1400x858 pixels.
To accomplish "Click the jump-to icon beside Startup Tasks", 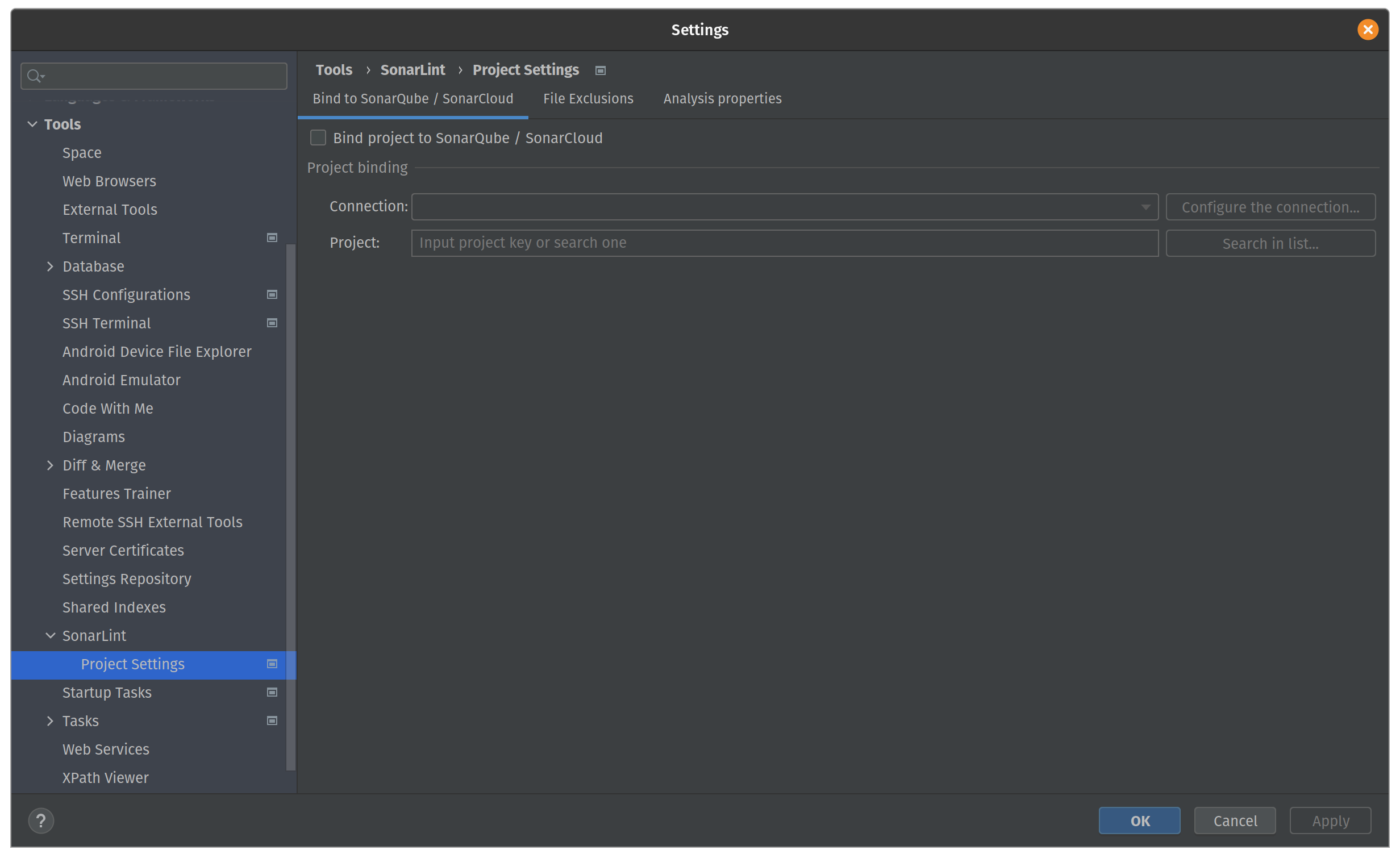I will click(272, 692).
